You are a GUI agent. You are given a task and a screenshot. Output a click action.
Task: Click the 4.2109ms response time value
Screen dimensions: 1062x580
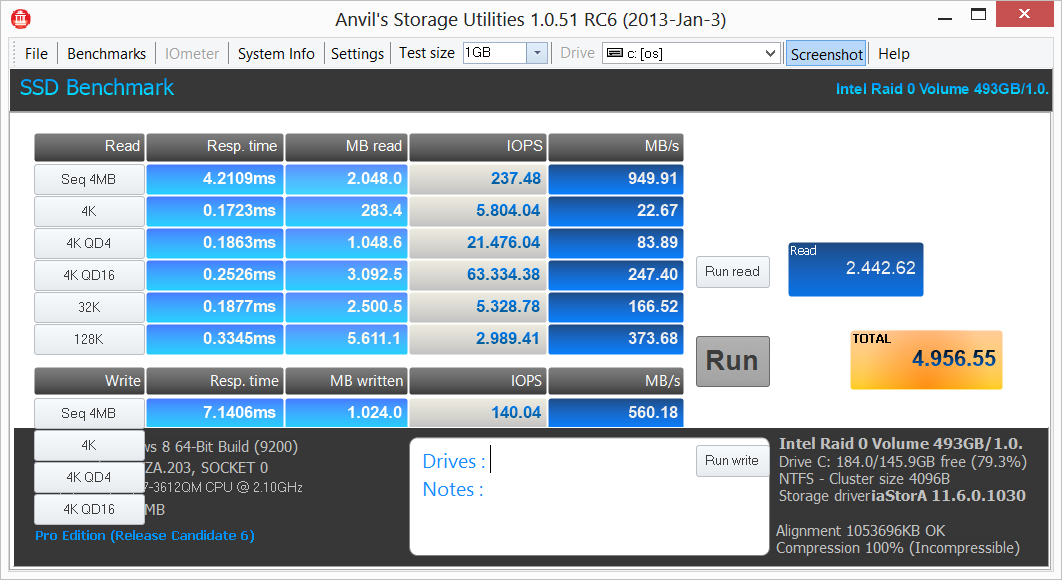click(215, 179)
